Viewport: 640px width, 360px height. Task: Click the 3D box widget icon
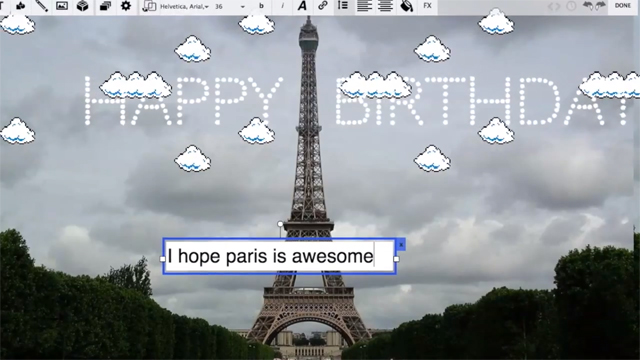pos(82,6)
